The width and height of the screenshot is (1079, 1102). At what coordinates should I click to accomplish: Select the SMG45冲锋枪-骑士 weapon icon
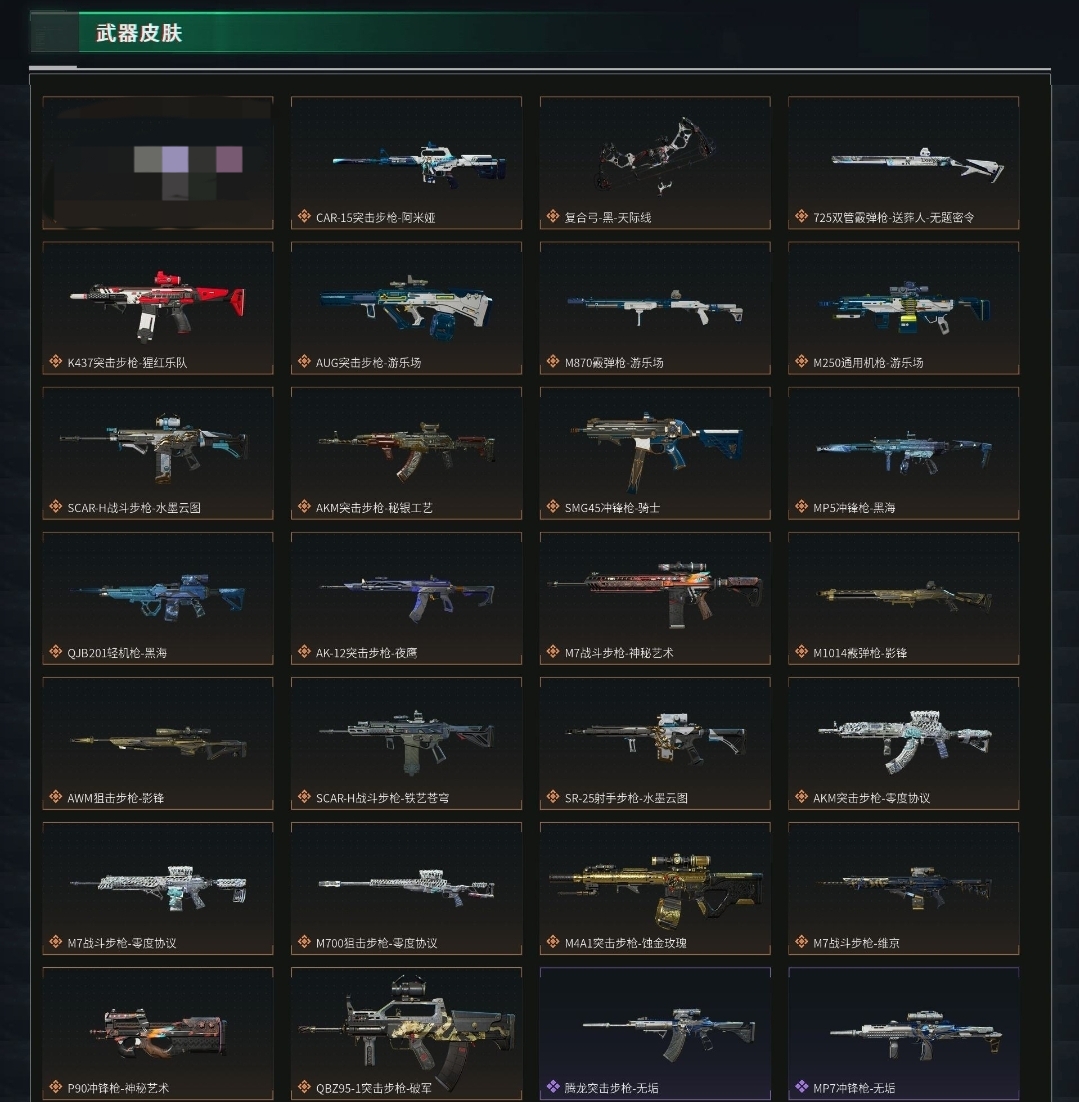[657, 450]
